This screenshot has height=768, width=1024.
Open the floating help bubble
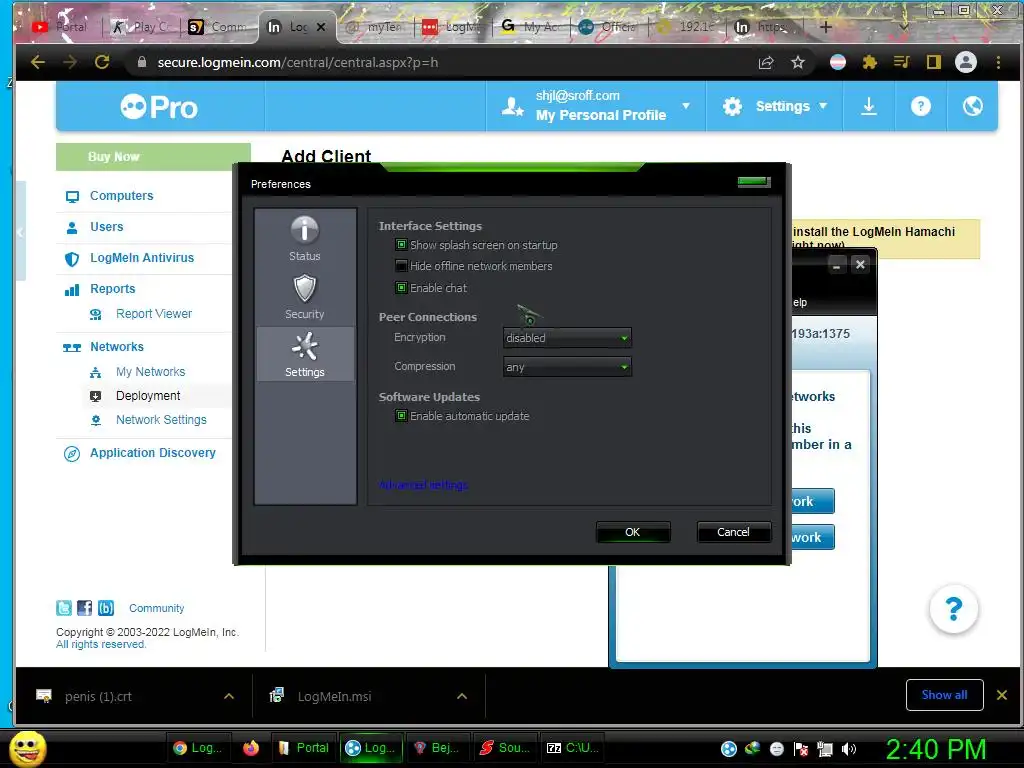[953, 609]
